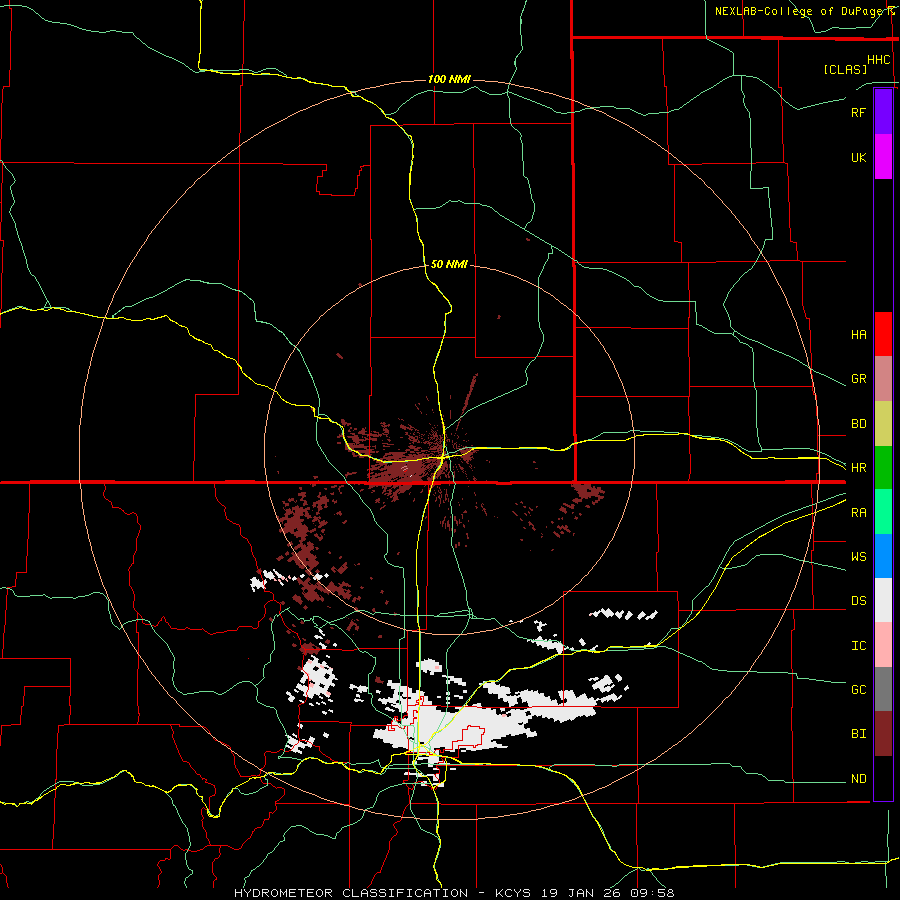Click the "BD" legend label
Viewport: 900px width, 900px height.
point(859,424)
